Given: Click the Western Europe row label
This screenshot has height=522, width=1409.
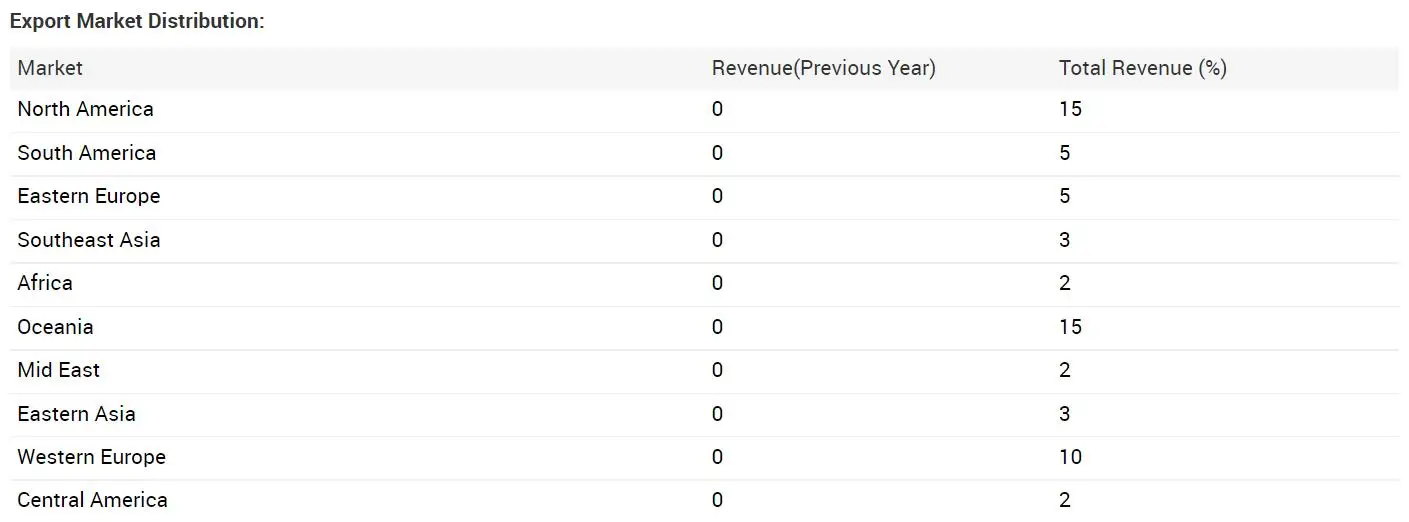Looking at the screenshot, I should [x=91, y=457].
